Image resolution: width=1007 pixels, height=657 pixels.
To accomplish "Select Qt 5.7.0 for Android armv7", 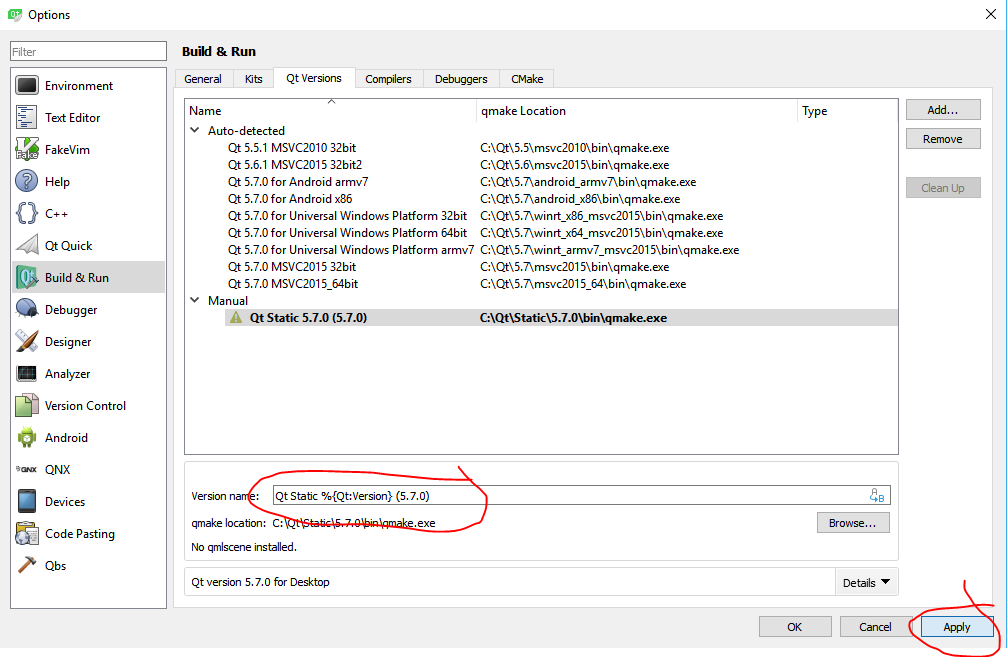I will click(x=298, y=182).
